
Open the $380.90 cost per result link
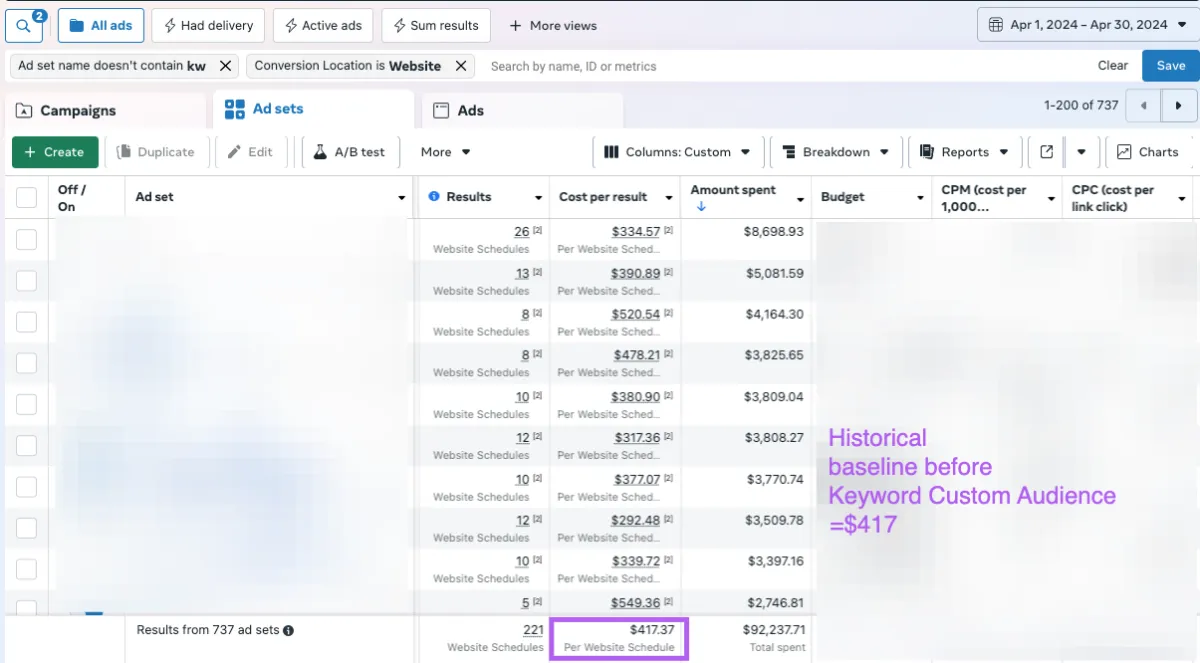click(636, 397)
